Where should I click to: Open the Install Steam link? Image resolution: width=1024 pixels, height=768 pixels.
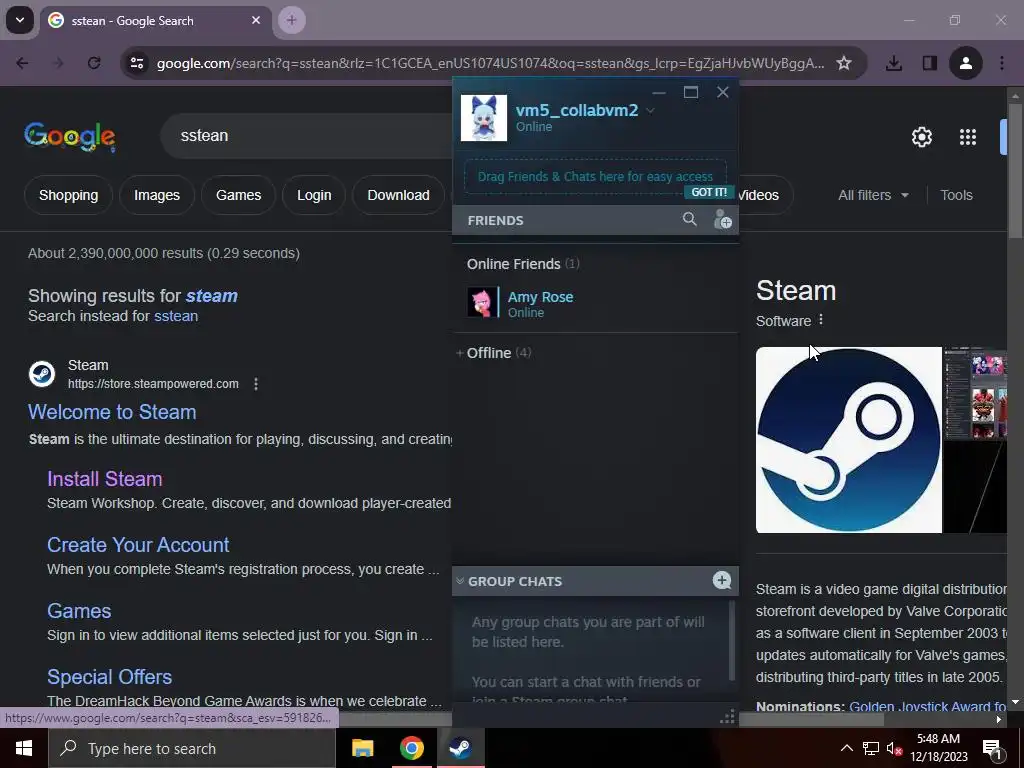(x=104, y=479)
